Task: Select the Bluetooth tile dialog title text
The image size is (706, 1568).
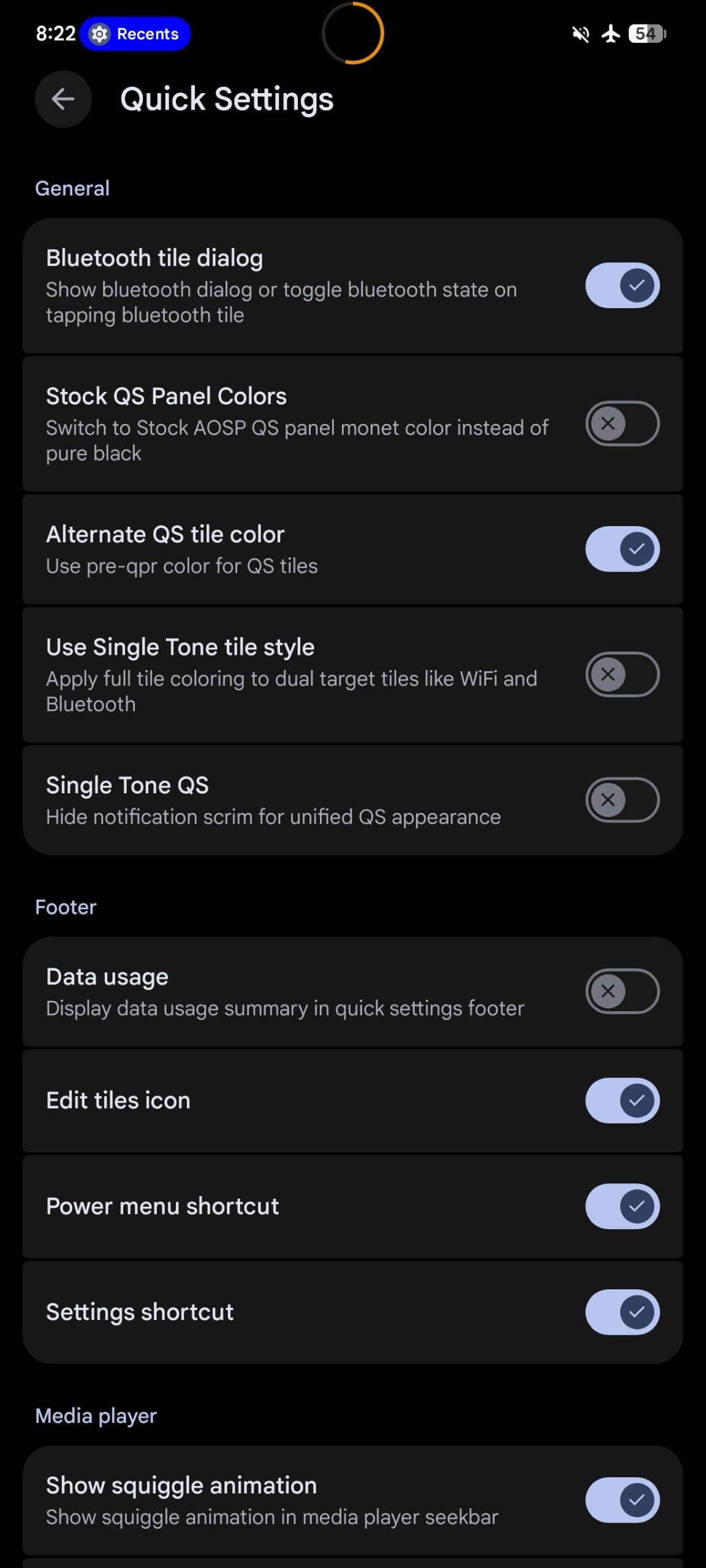Action: 154,258
